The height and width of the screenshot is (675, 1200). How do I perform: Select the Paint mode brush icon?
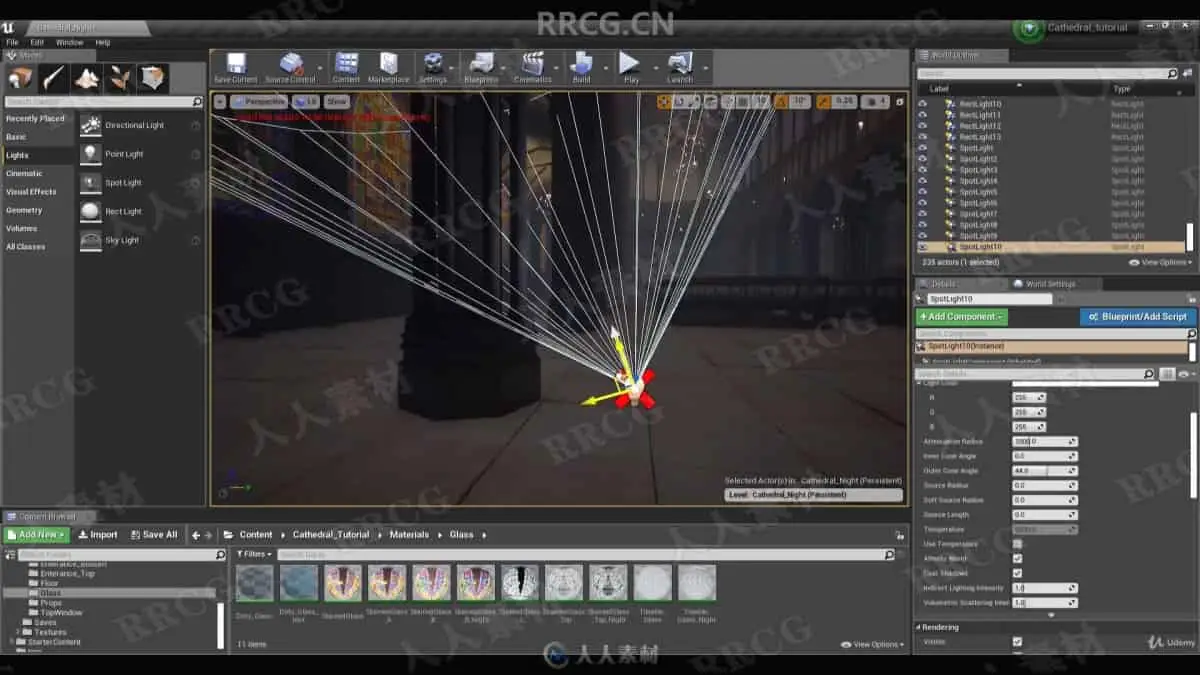click(53, 79)
